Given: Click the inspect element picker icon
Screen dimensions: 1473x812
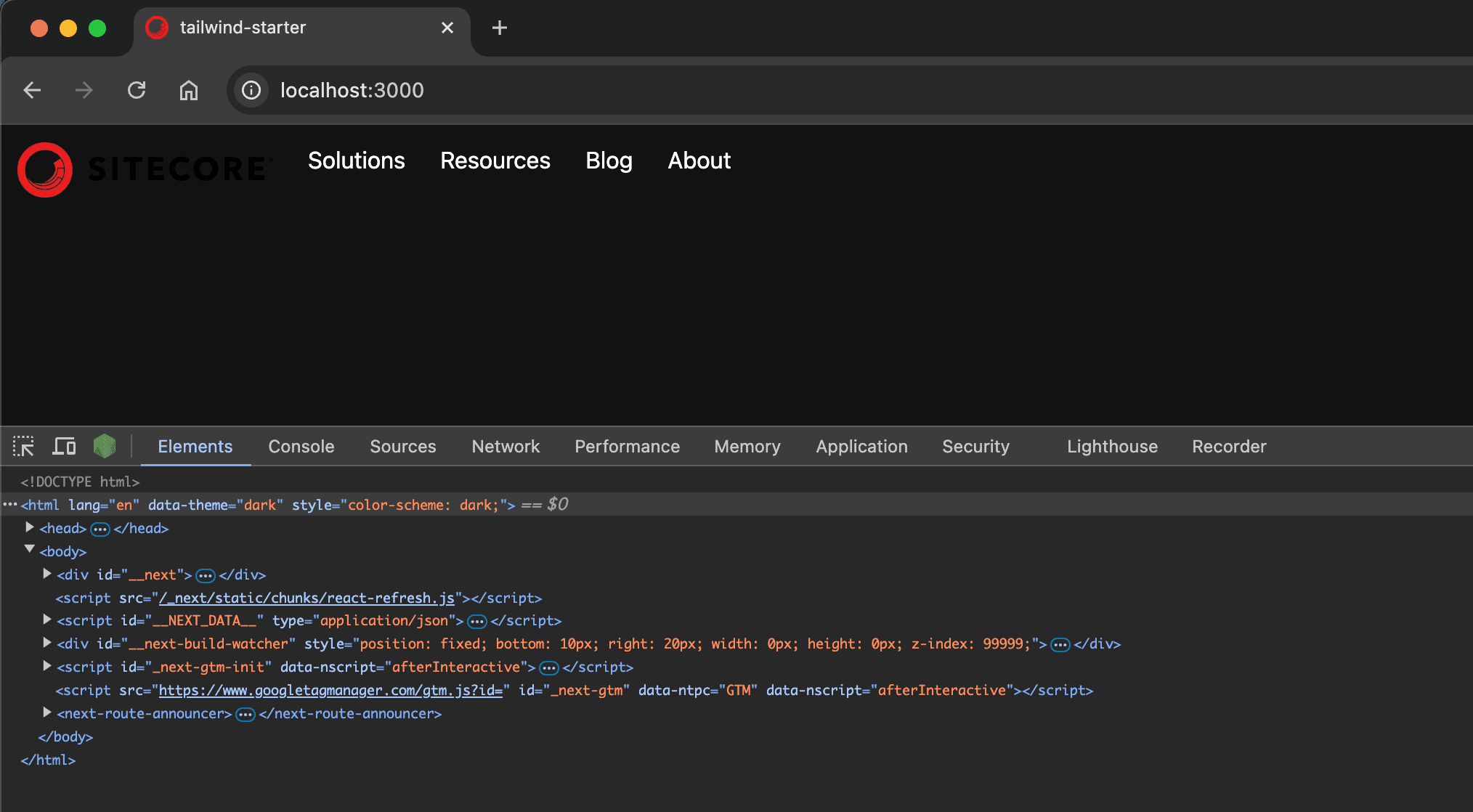Looking at the screenshot, I should (x=23, y=446).
